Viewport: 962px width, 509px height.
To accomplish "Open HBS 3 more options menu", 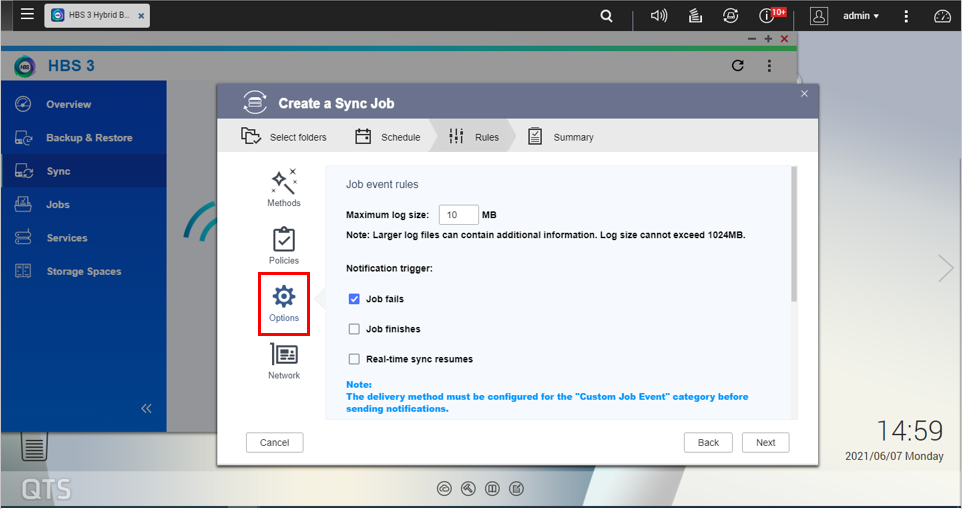I will pos(769,66).
